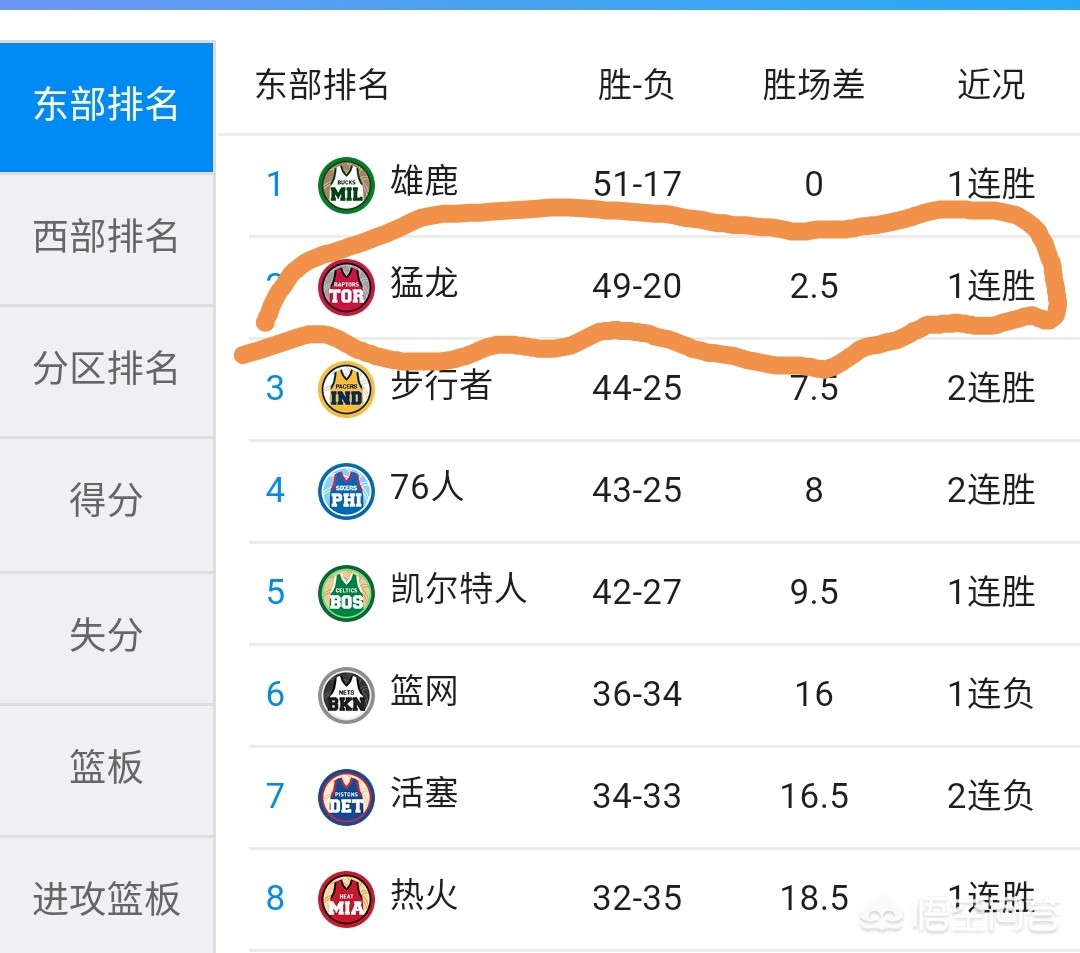
Task: Click the 近况 column header
Action: coord(991,86)
